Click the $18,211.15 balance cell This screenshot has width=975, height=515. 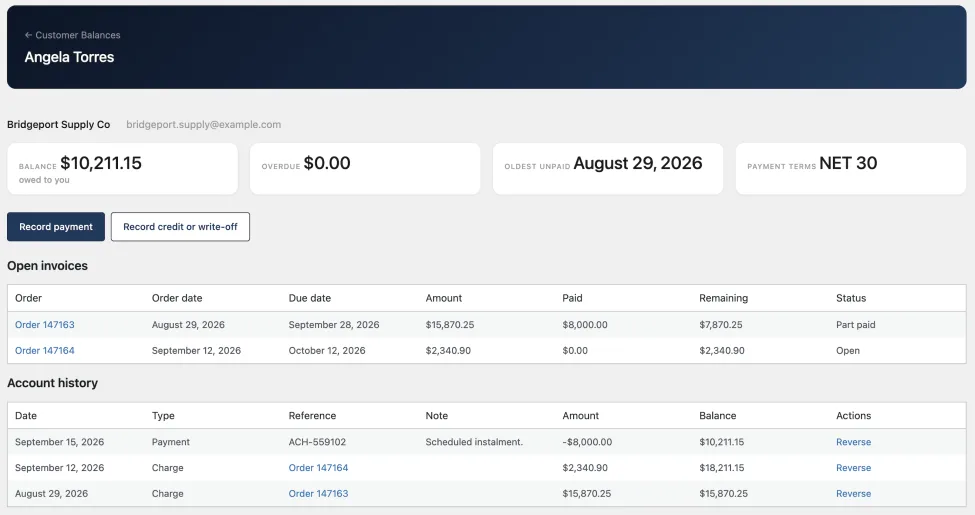722,468
